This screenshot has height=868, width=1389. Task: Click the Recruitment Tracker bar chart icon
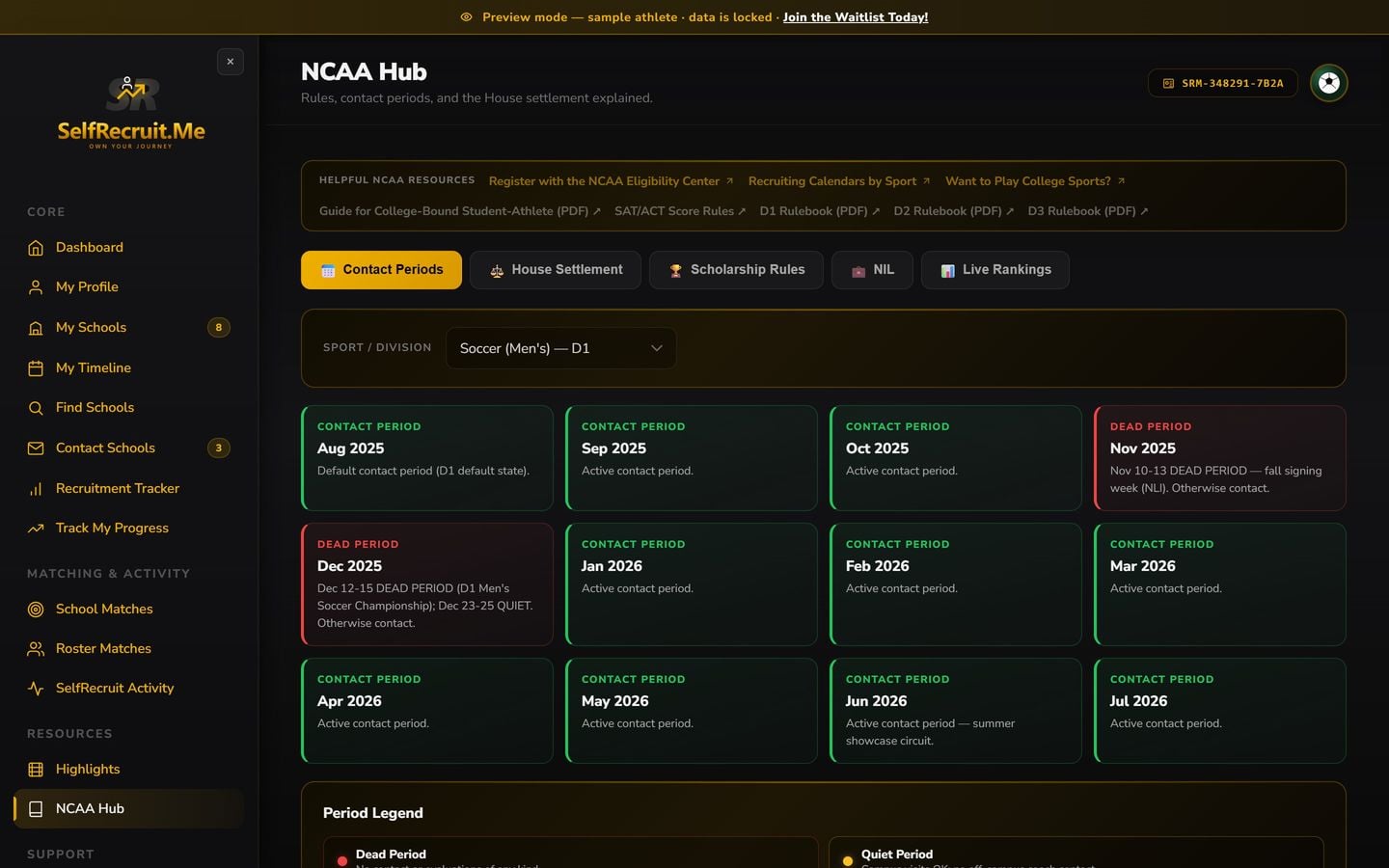[x=36, y=489]
